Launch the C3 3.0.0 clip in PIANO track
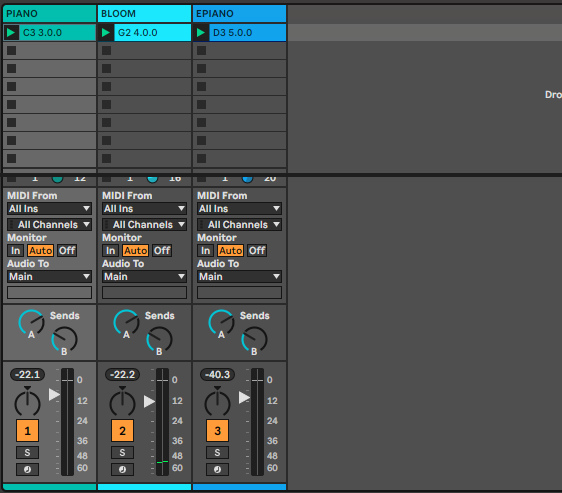562x493 pixels. tap(11, 33)
